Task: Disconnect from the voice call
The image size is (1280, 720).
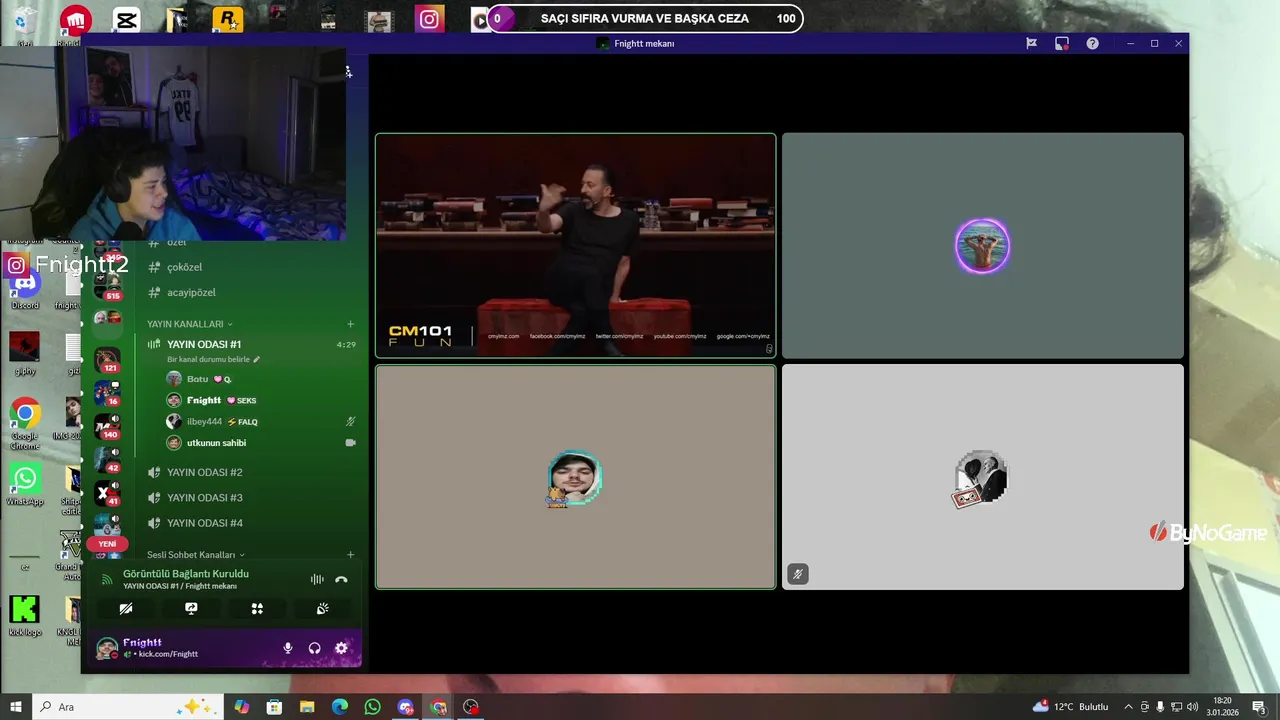Action: (341, 579)
